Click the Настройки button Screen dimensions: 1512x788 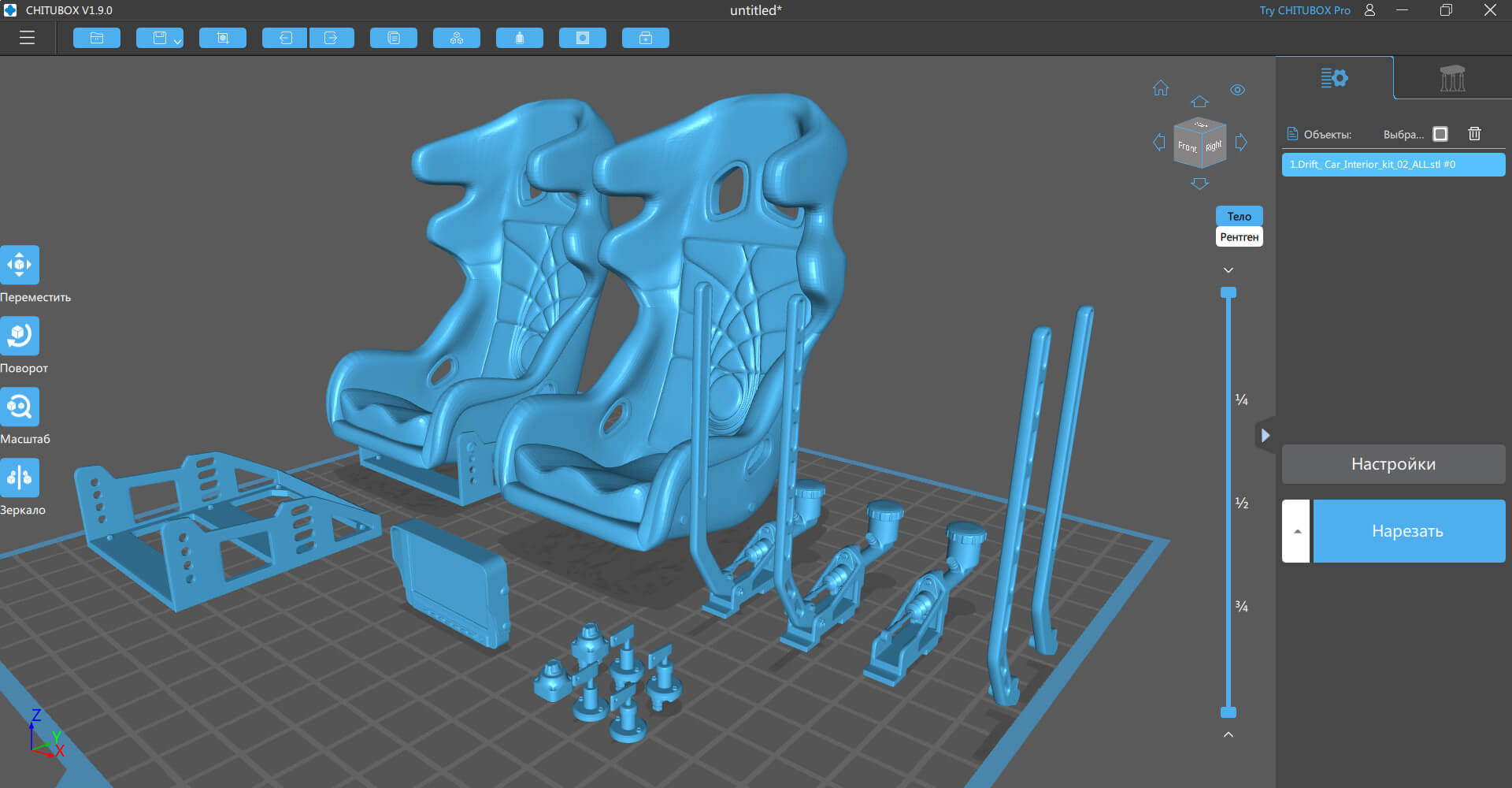[1393, 464]
